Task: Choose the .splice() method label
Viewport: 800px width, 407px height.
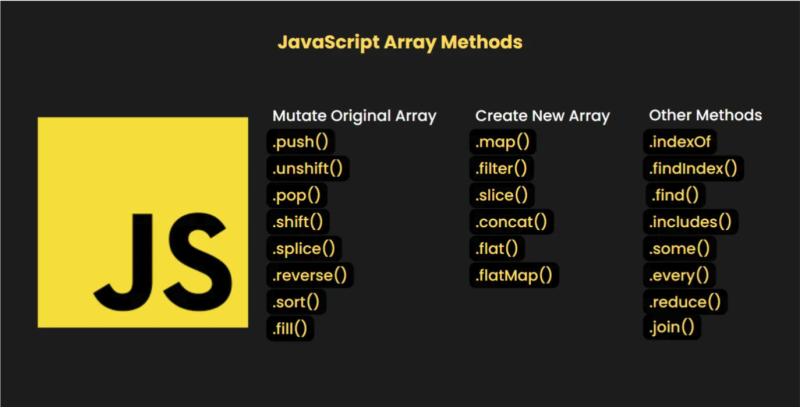Action: (x=304, y=247)
